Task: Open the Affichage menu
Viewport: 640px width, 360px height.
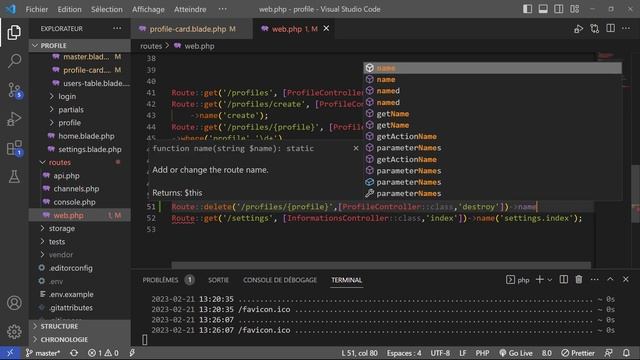Action: [148, 9]
